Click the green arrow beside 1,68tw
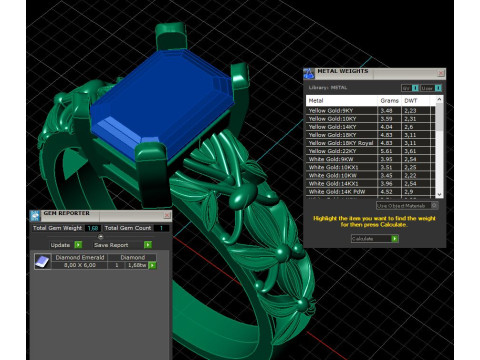The height and width of the screenshot is (360, 480). tap(152, 266)
